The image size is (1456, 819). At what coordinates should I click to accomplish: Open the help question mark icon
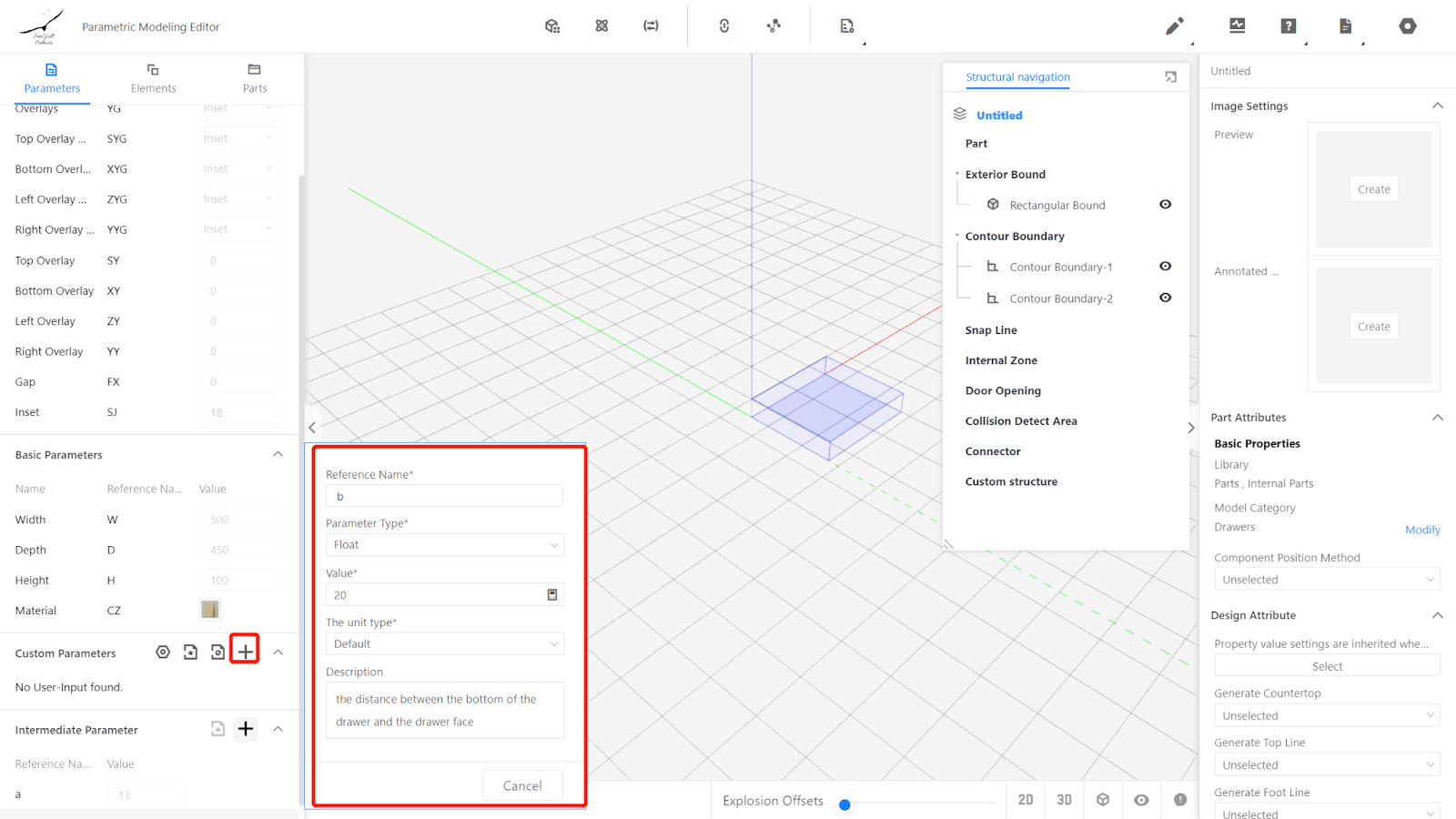tap(1288, 26)
